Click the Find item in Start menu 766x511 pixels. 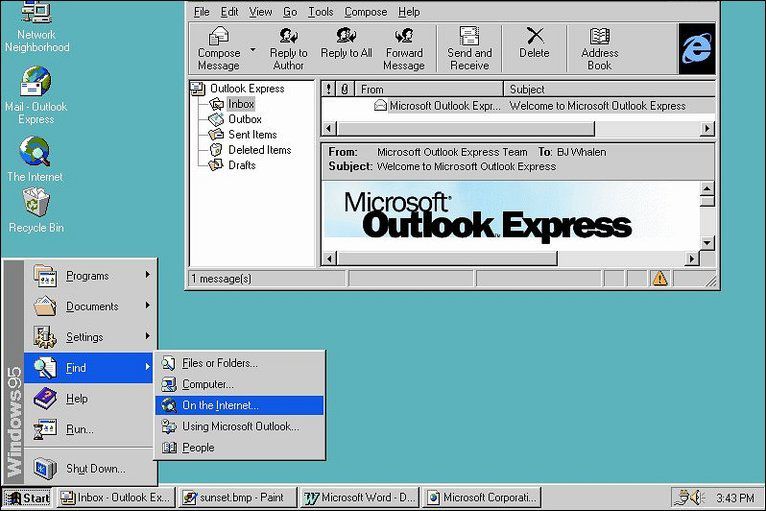pyautogui.click(x=89, y=368)
